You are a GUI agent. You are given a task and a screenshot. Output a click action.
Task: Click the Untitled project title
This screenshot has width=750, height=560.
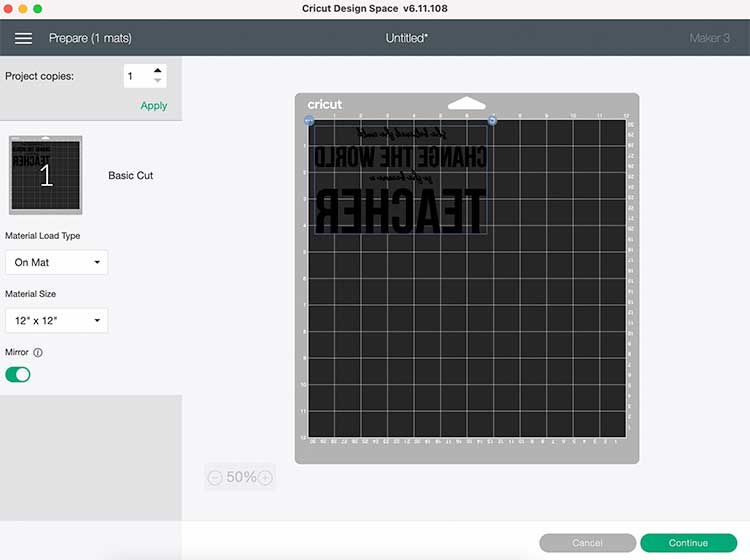(407, 38)
